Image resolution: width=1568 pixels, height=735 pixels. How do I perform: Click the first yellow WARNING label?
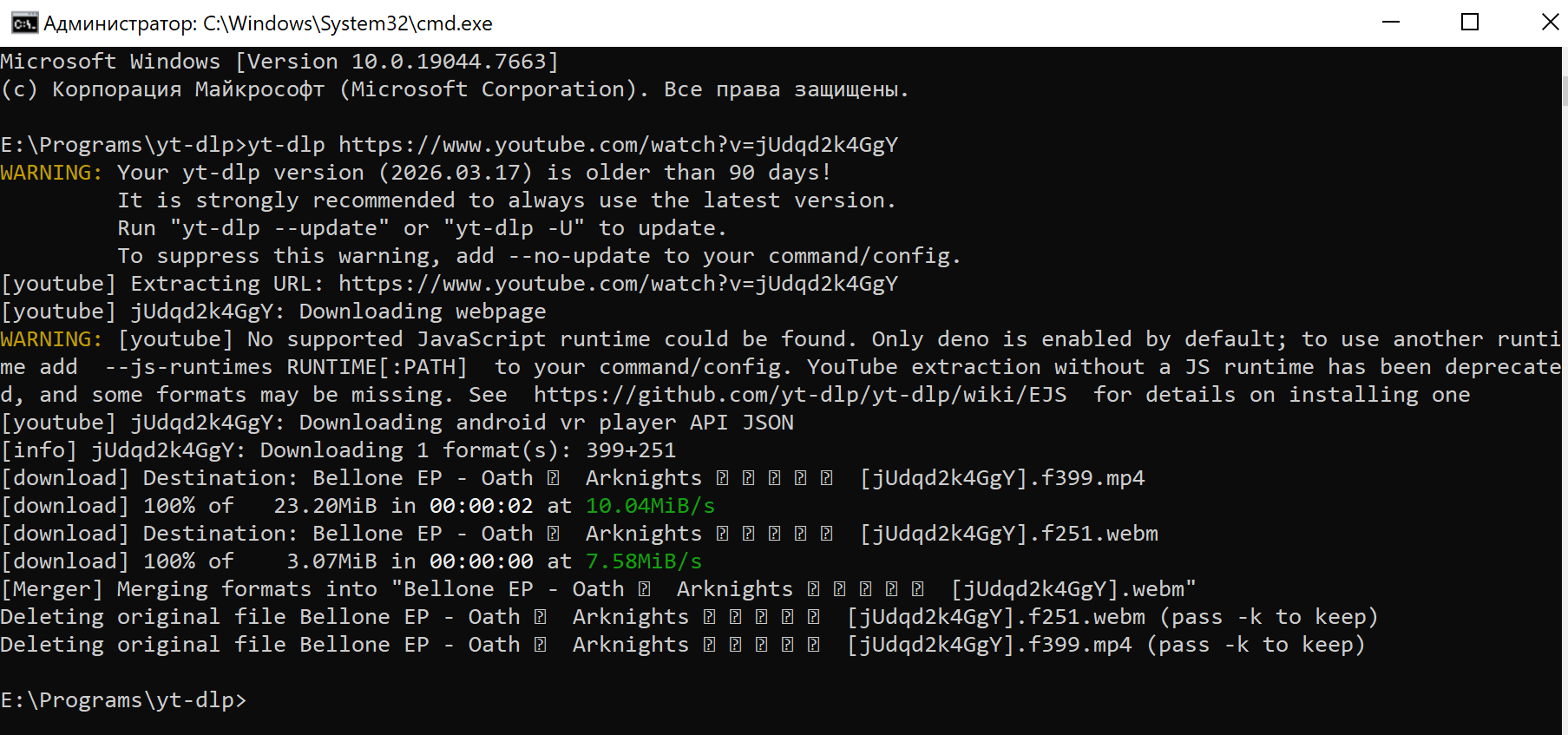[51, 173]
